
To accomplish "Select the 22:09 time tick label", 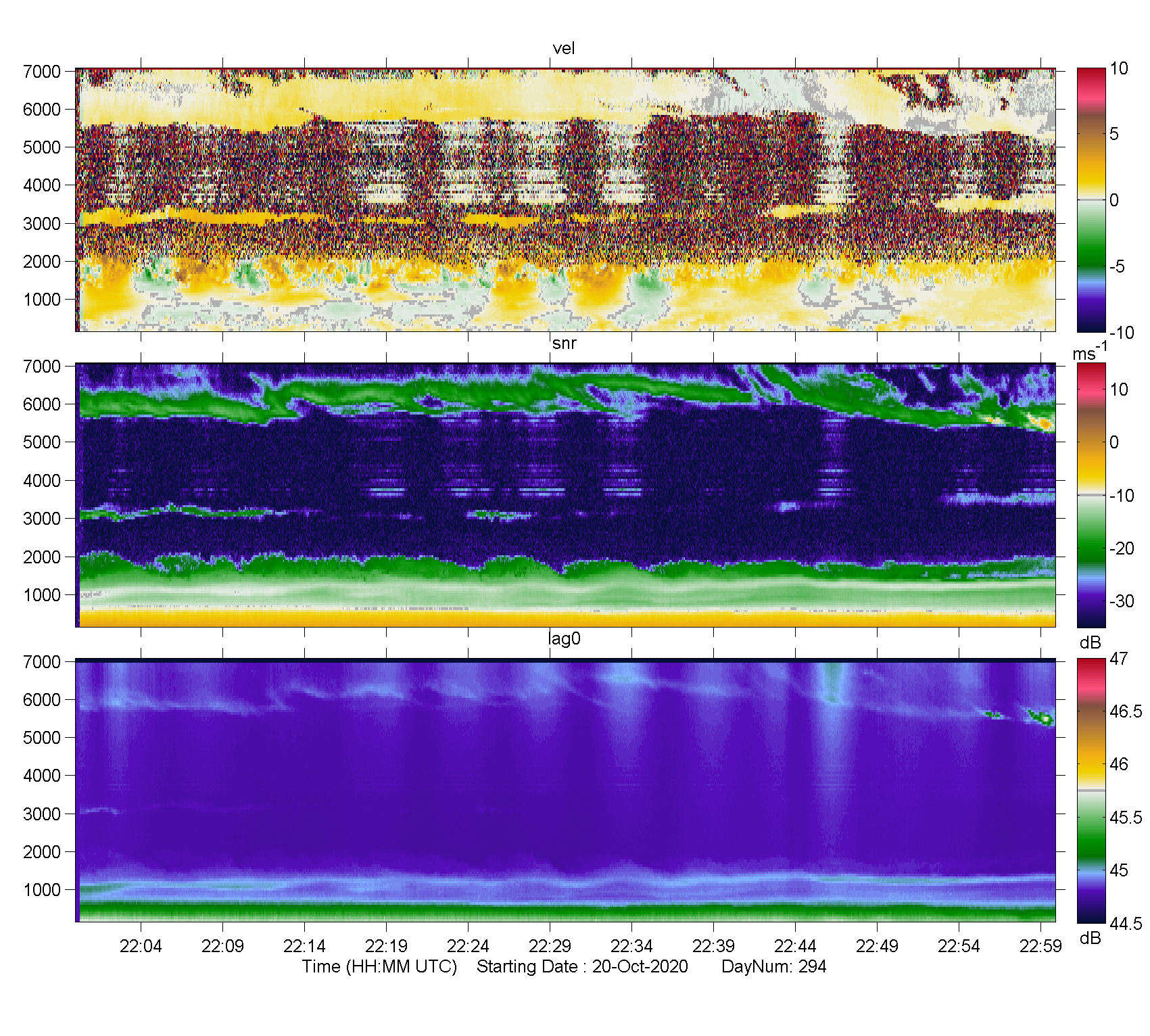I will click(222, 946).
